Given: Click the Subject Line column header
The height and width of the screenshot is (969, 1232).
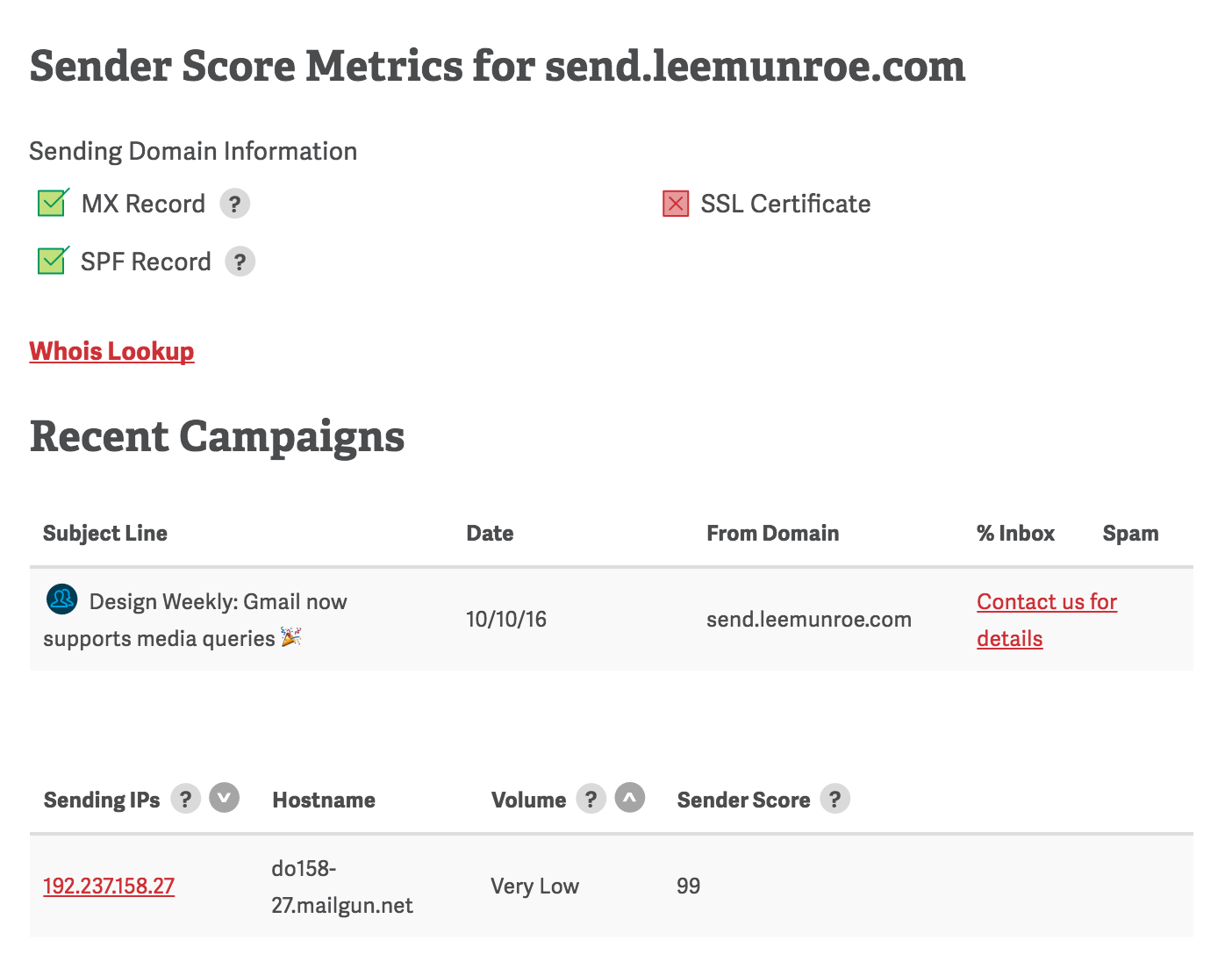Looking at the screenshot, I should point(105,534).
